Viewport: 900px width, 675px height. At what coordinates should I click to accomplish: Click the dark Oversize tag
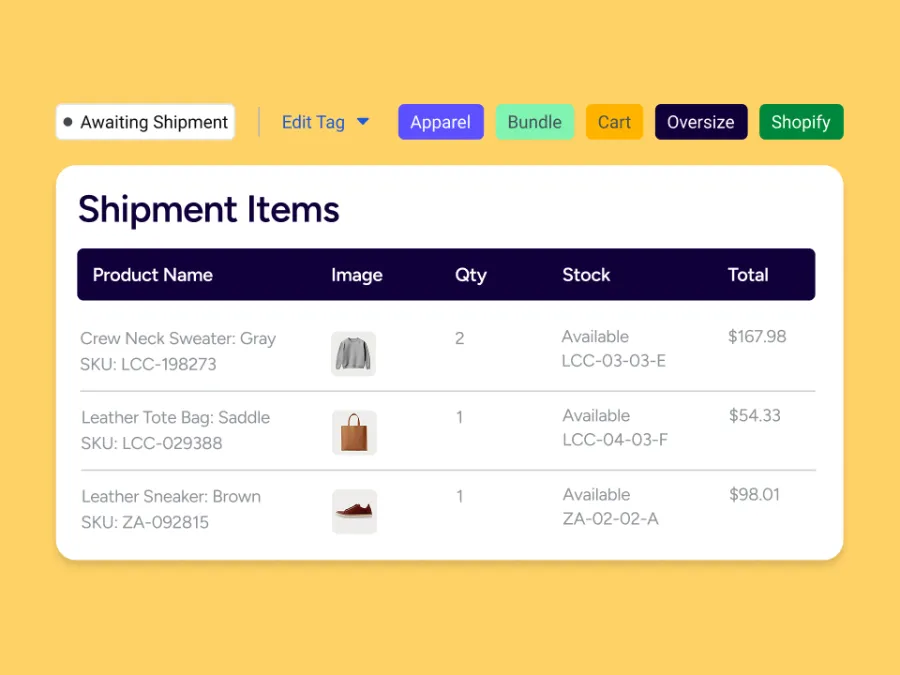click(700, 122)
